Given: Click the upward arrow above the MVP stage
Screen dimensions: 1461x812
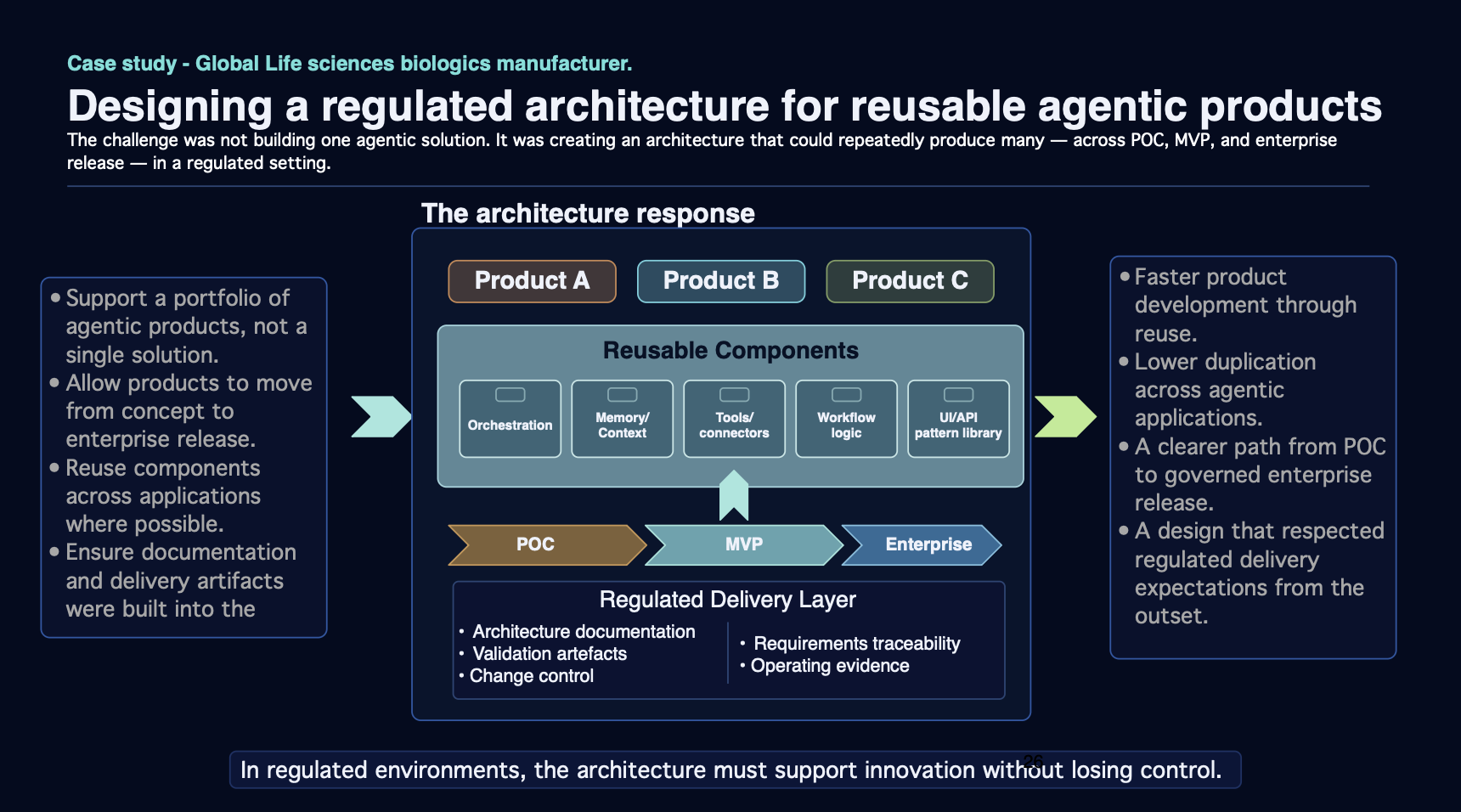Looking at the screenshot, I should [734, 495].
